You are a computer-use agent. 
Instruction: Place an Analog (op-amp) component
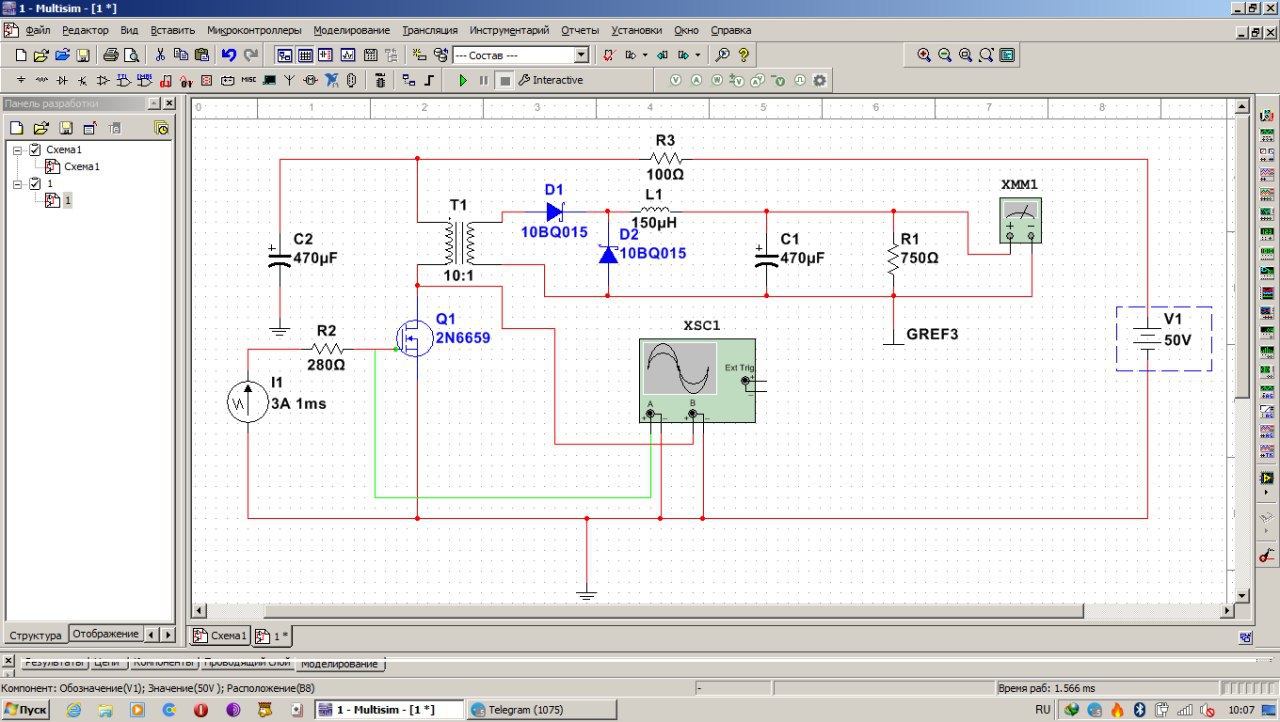(x=103, y=80)
